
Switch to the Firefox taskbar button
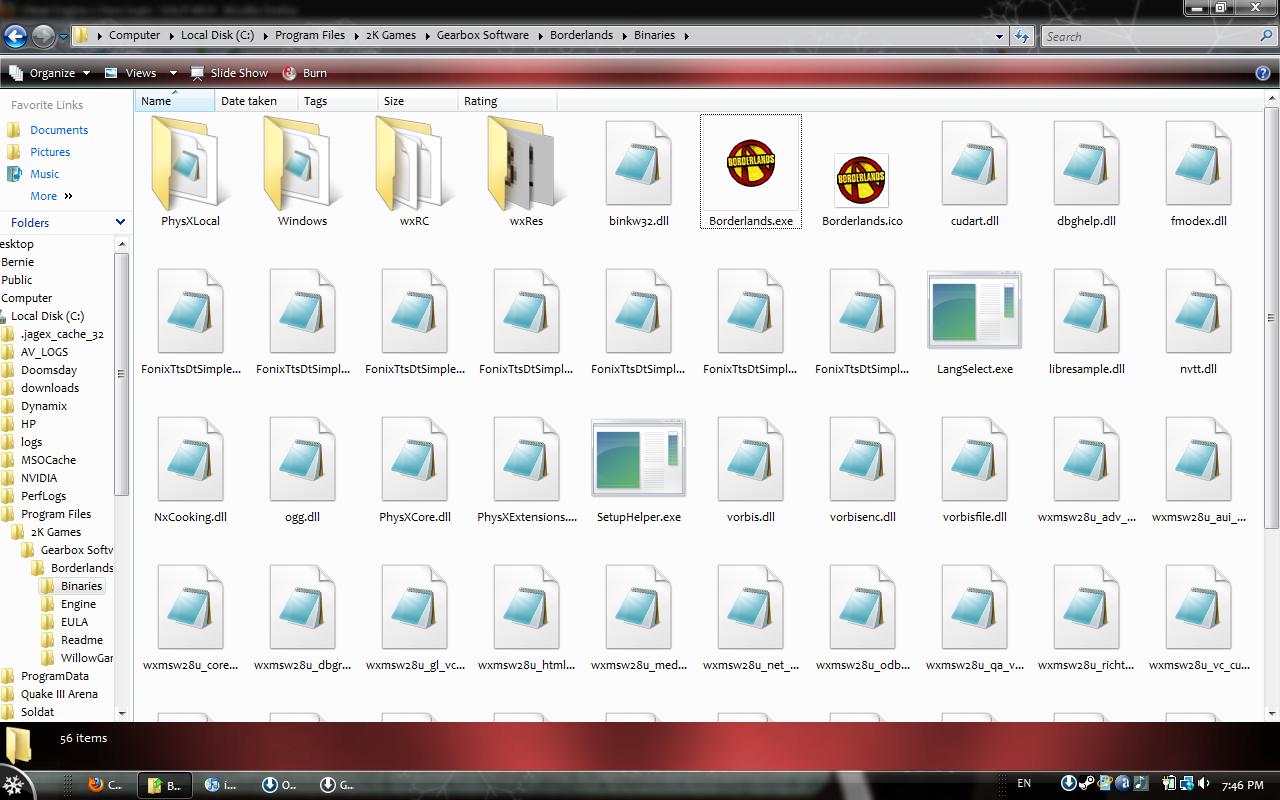tap(105, 785)
